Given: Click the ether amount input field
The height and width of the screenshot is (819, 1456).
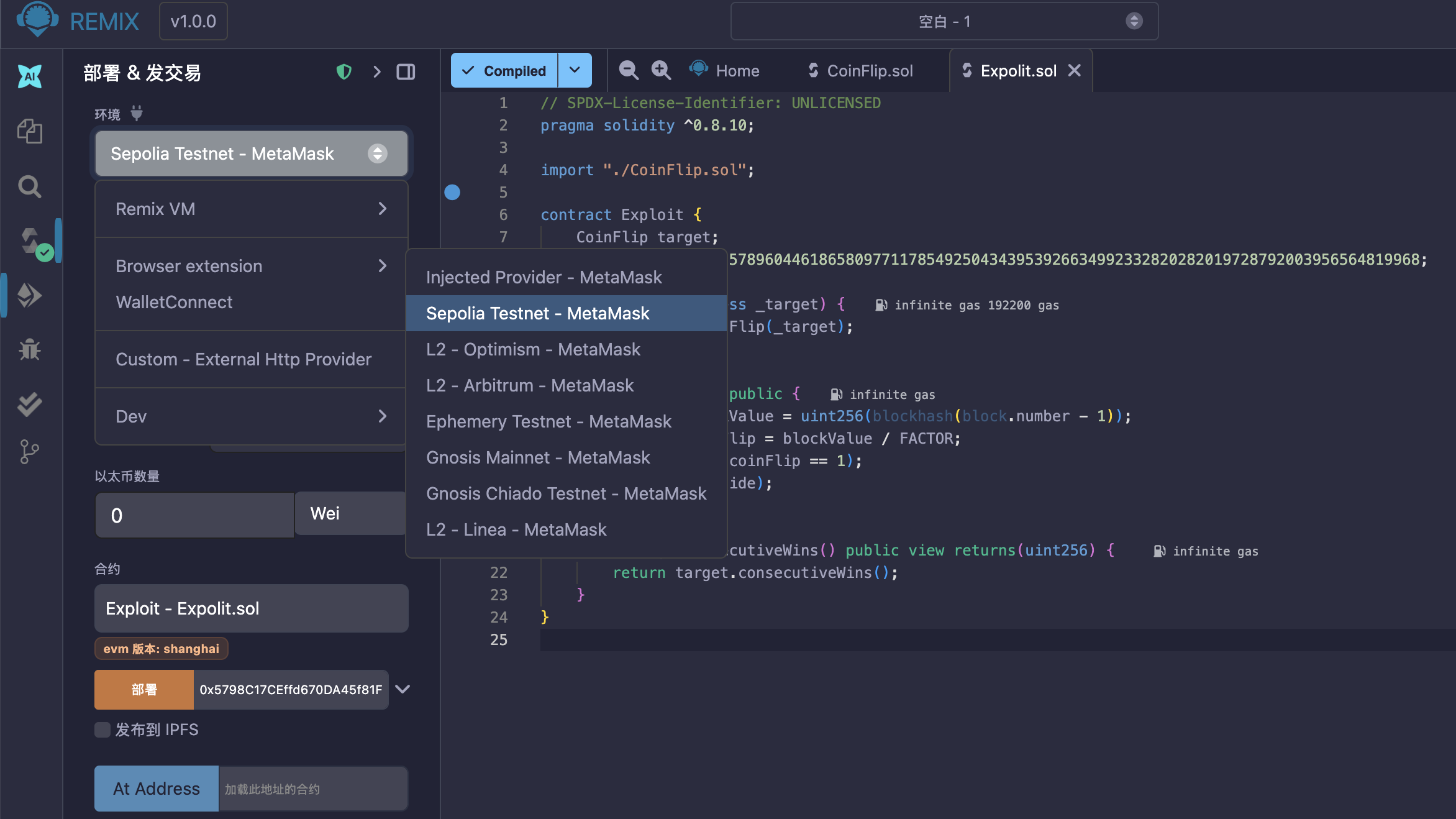Looking at the screenshot, I should (x=194, y=515).
